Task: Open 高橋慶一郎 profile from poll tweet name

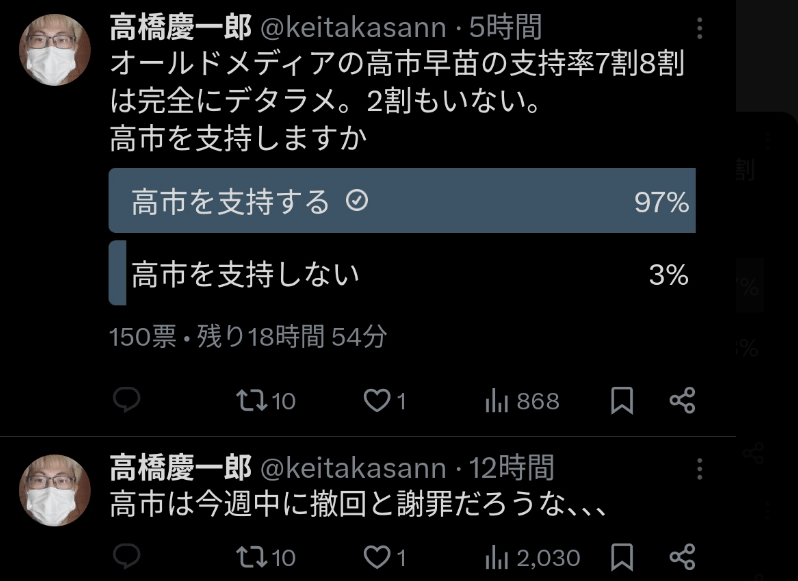Action: click(x=180, y=27)
